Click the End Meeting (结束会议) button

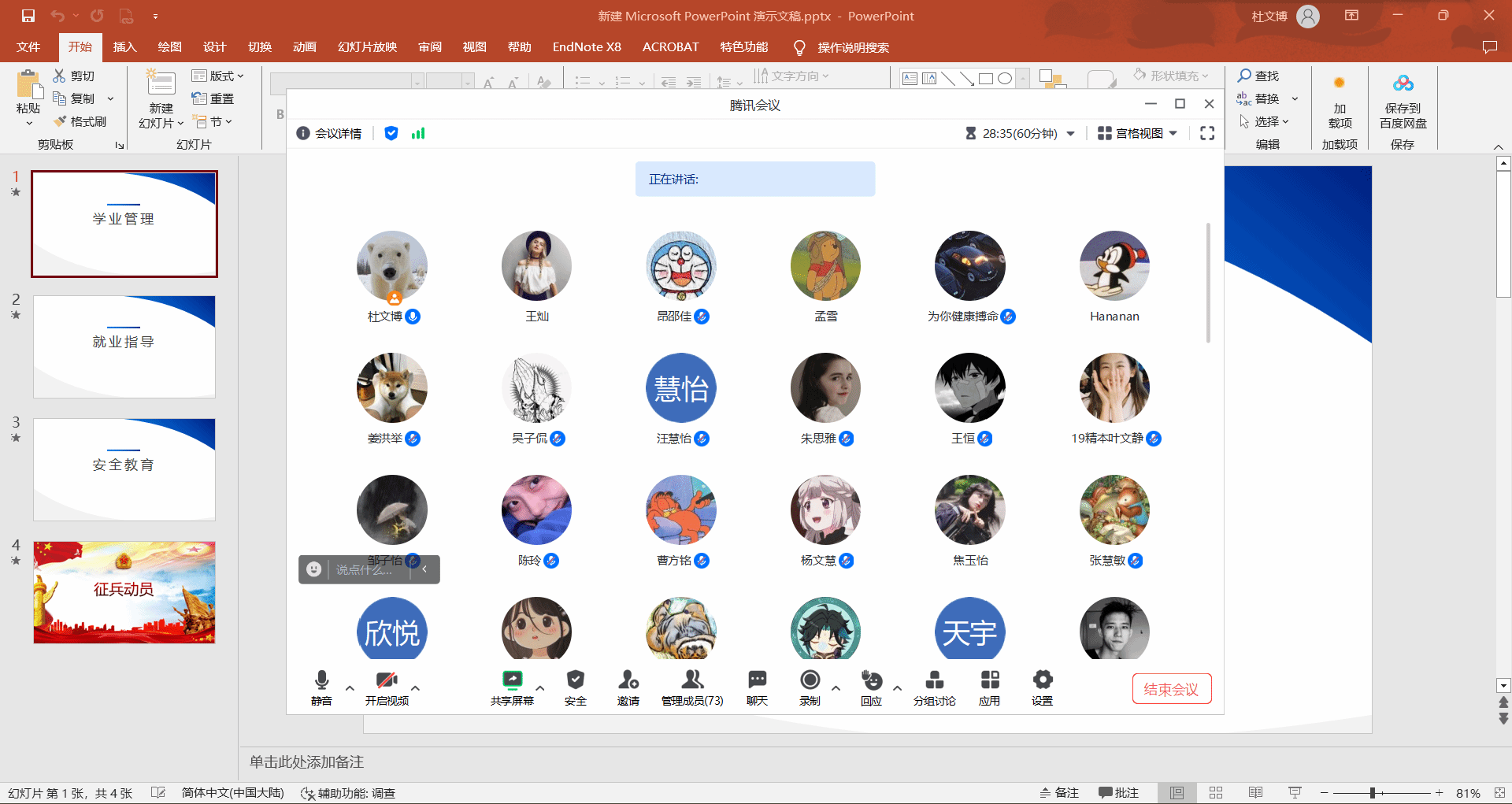1171,689
